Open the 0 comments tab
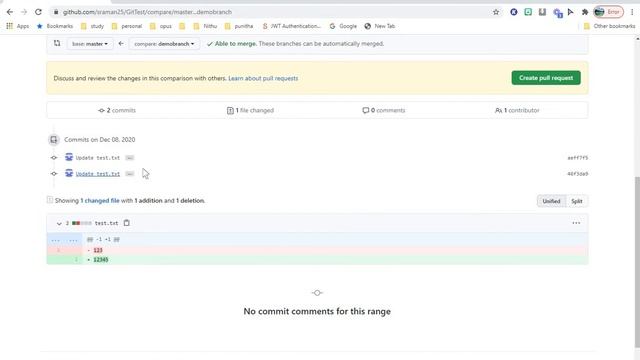The width and height of the screenshot is (640, 360). [384, 110]
